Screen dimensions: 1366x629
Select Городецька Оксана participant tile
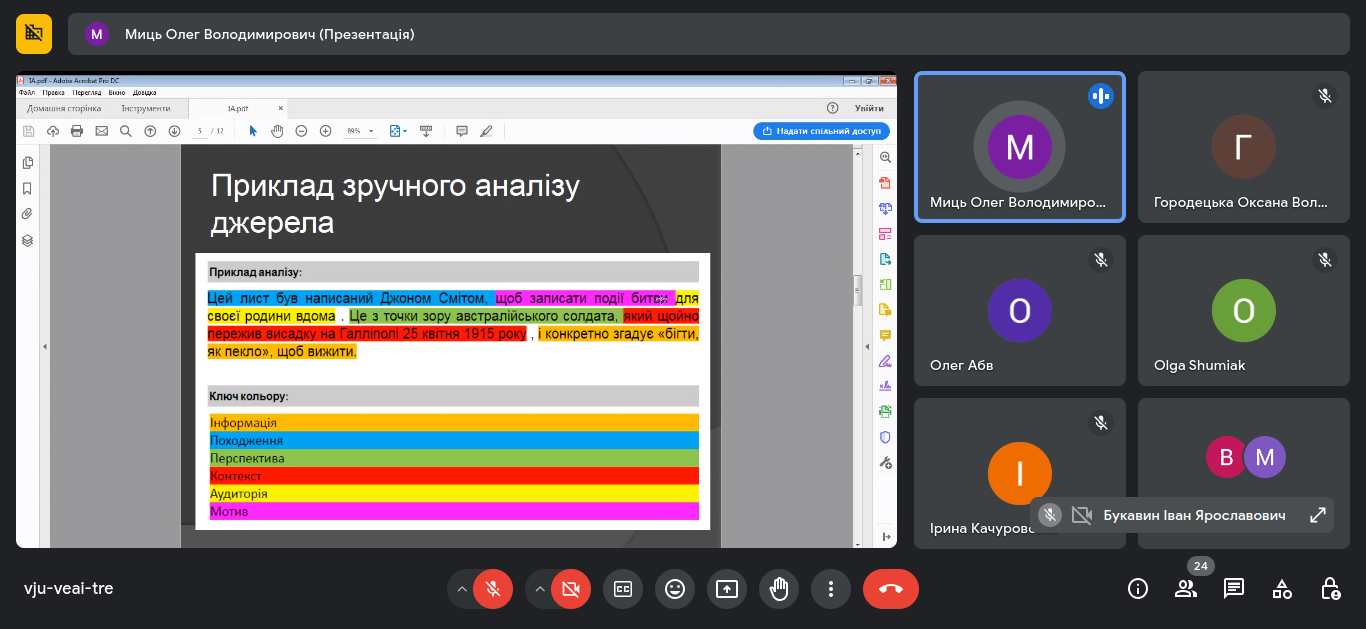point(1244,147)
